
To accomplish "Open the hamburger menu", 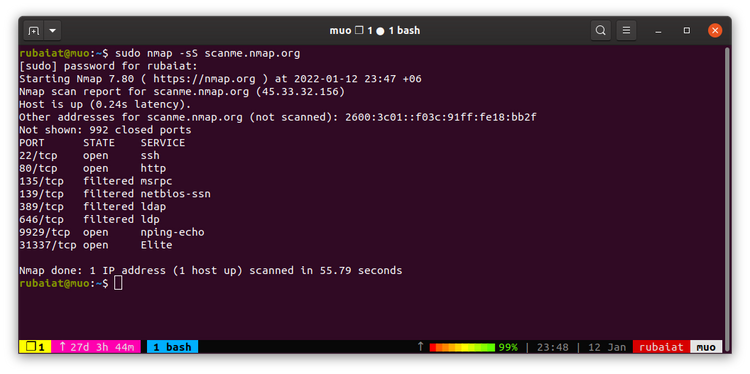I will 626,31.
